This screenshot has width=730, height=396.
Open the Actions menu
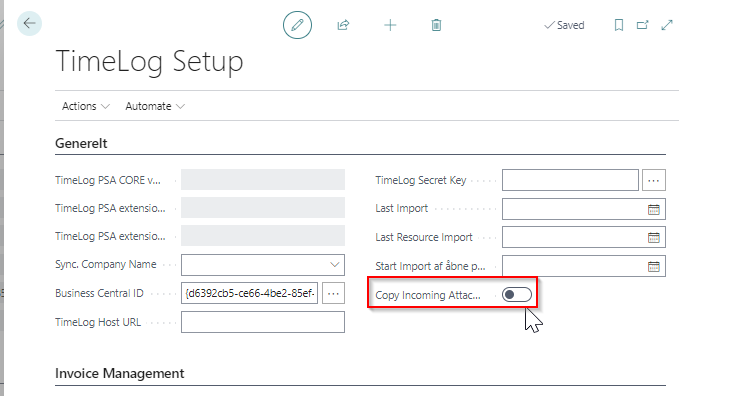[x=86, y=106]
